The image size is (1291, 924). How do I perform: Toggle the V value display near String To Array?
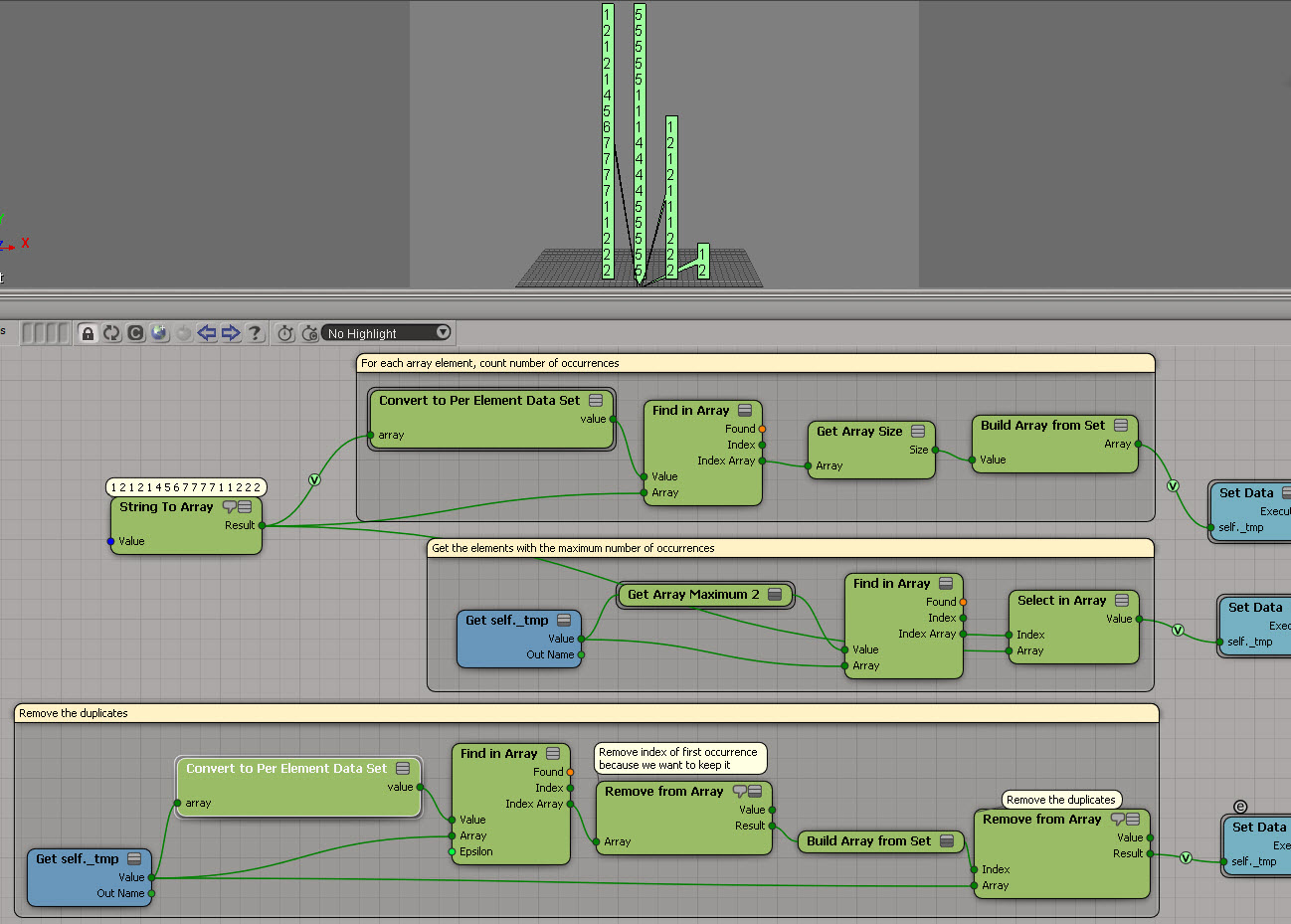click(314, 480)
